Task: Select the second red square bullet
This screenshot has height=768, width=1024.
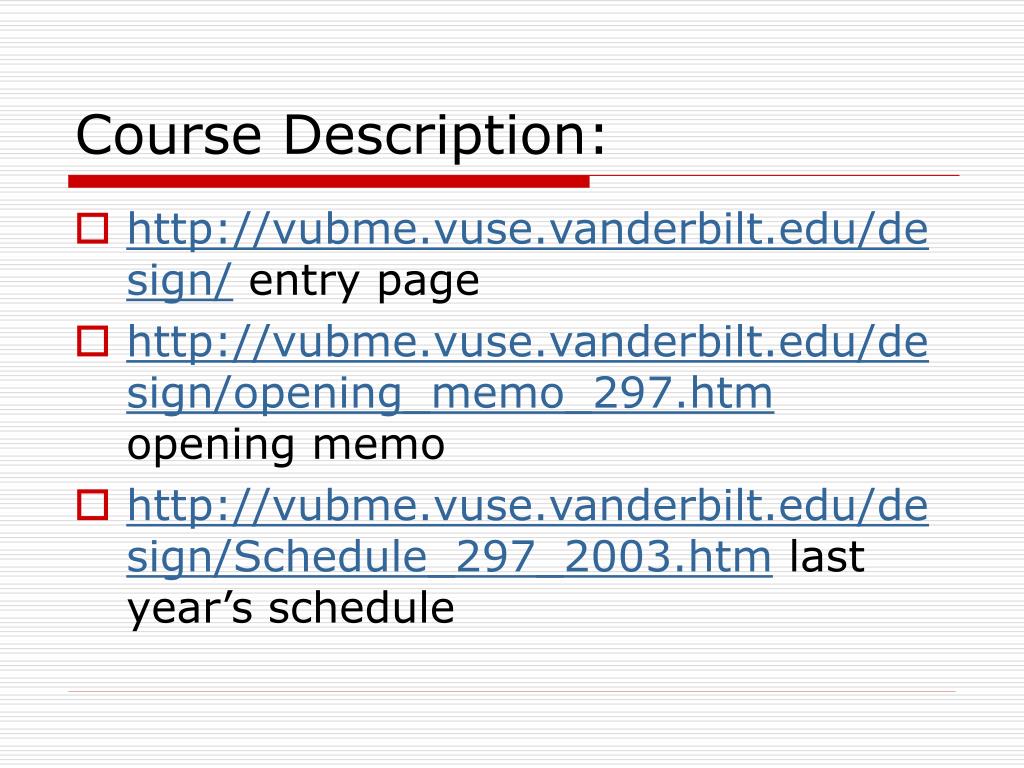Action: tap(93, 341)
